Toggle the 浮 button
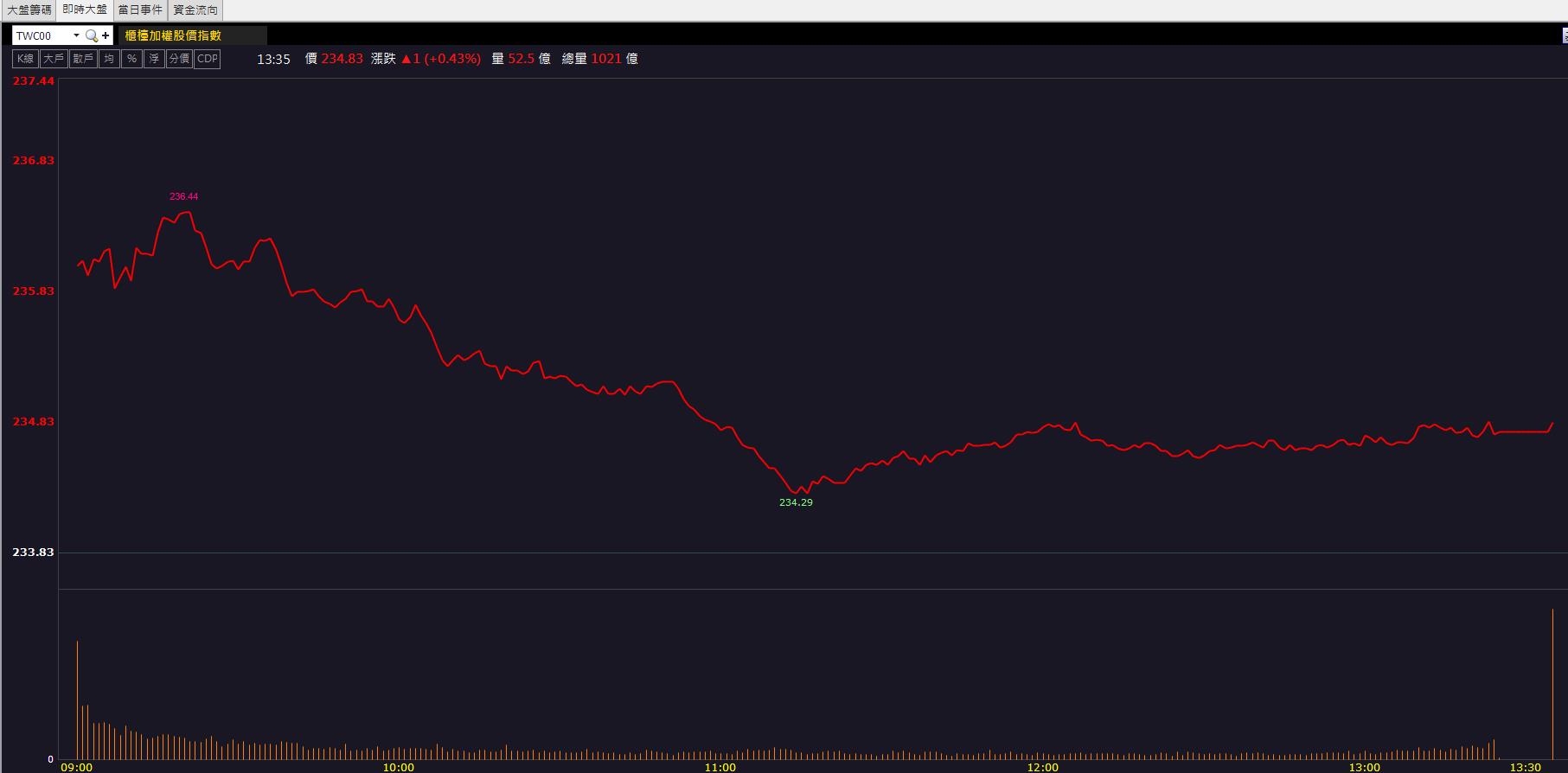Screen dimensions: 1568x773 (154, 59)
